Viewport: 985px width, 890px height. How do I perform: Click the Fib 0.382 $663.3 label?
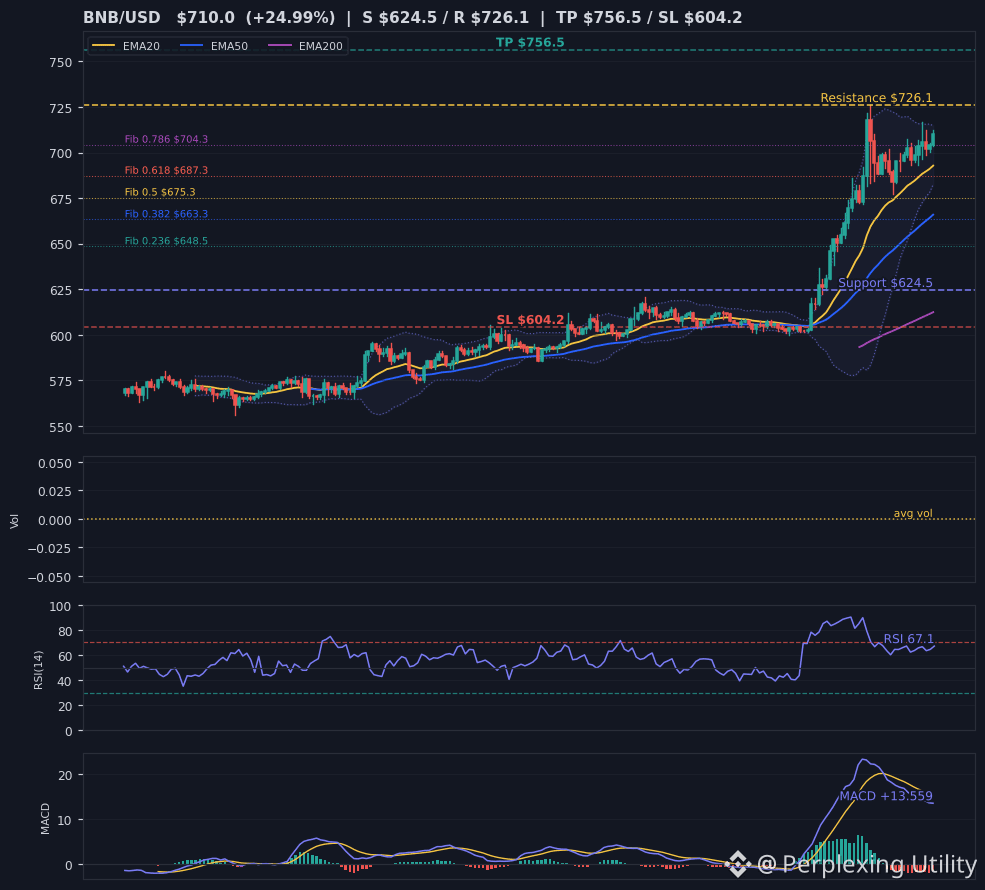[166, 214]
